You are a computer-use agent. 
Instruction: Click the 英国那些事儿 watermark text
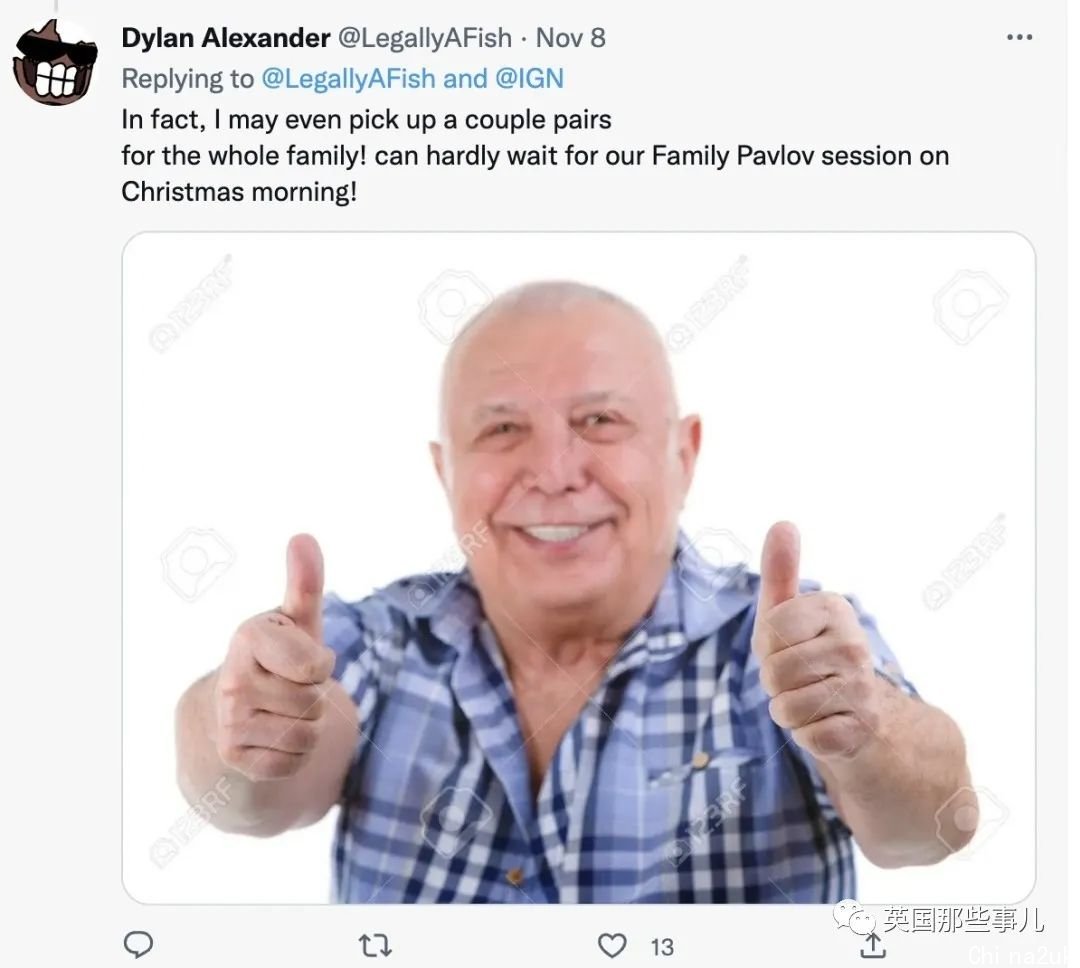tap(963, 918)
